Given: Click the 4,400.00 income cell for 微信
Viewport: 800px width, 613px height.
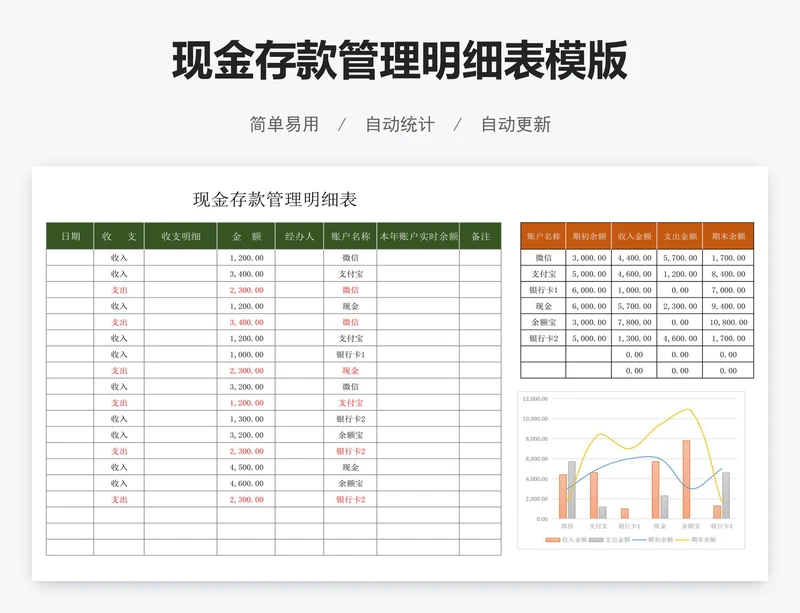Looking at the screenshot, I should tap(634, 258).
